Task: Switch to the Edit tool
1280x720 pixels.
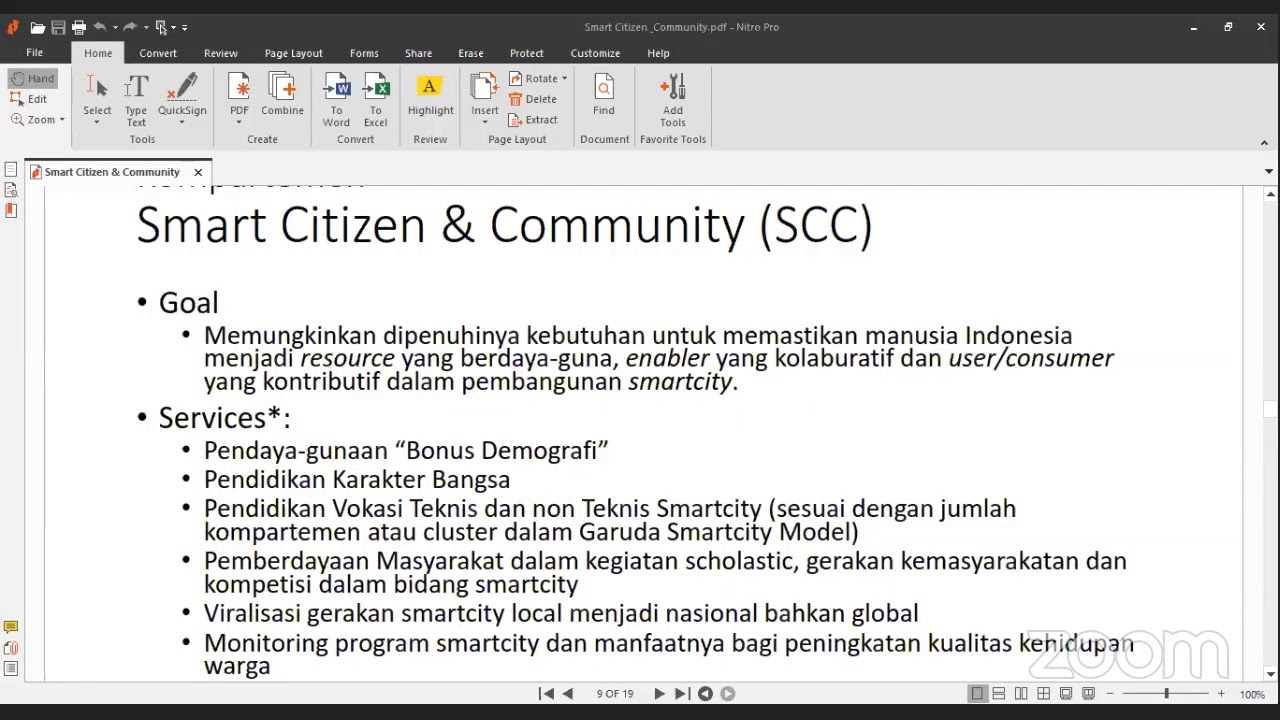Action: [28, 99]
